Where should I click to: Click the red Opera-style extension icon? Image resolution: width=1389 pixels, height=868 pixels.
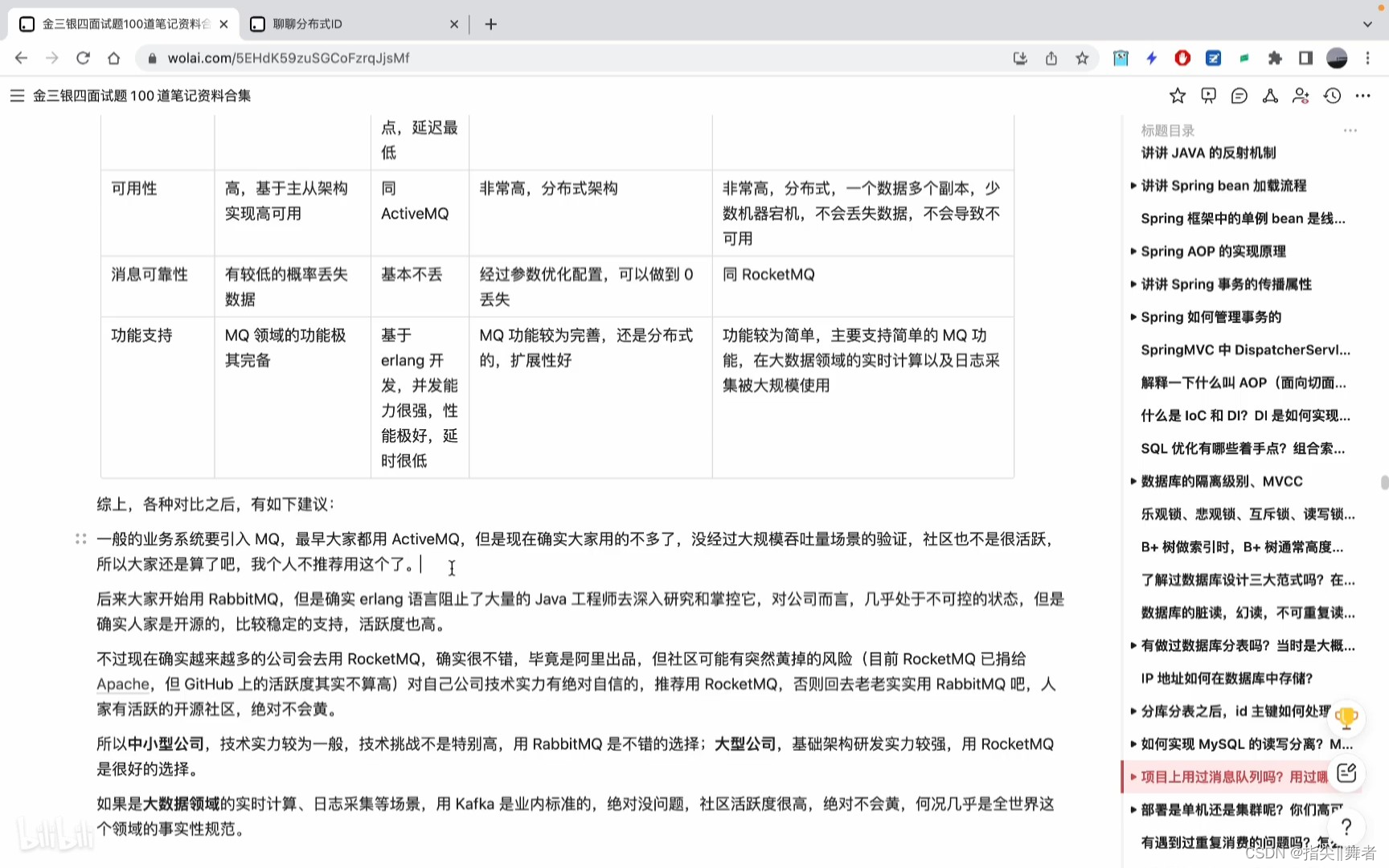[x=1182, y=58]
